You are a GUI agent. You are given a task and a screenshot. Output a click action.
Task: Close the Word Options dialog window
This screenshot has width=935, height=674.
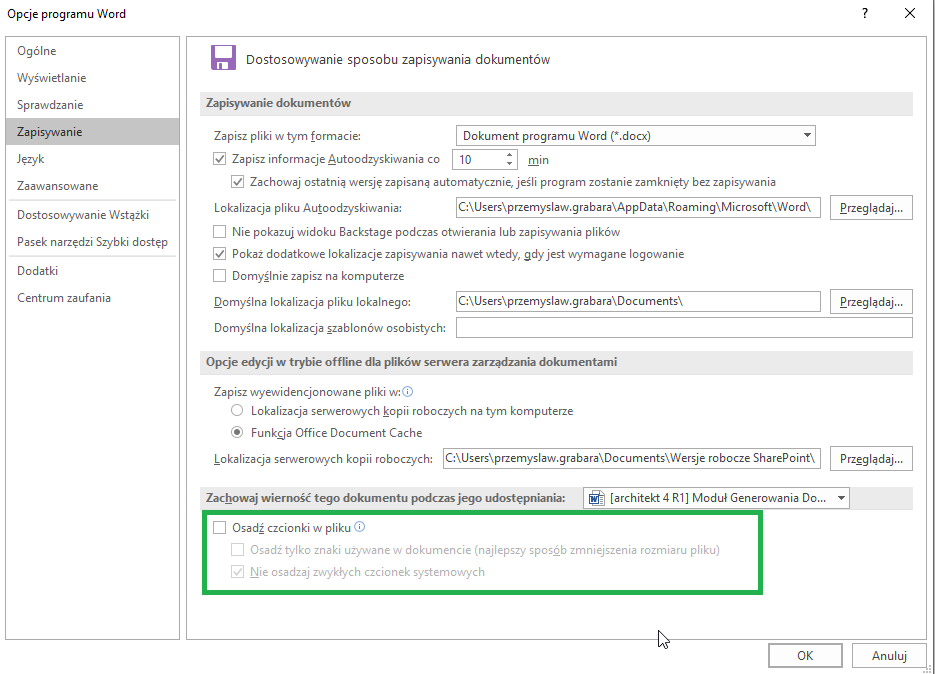click(909, 13)
